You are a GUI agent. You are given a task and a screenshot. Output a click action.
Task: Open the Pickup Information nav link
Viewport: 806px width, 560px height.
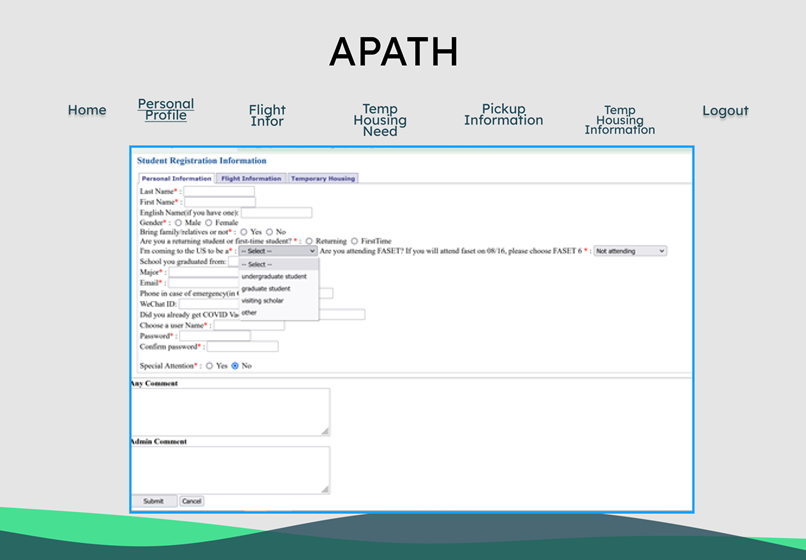(x=503, y=115)
